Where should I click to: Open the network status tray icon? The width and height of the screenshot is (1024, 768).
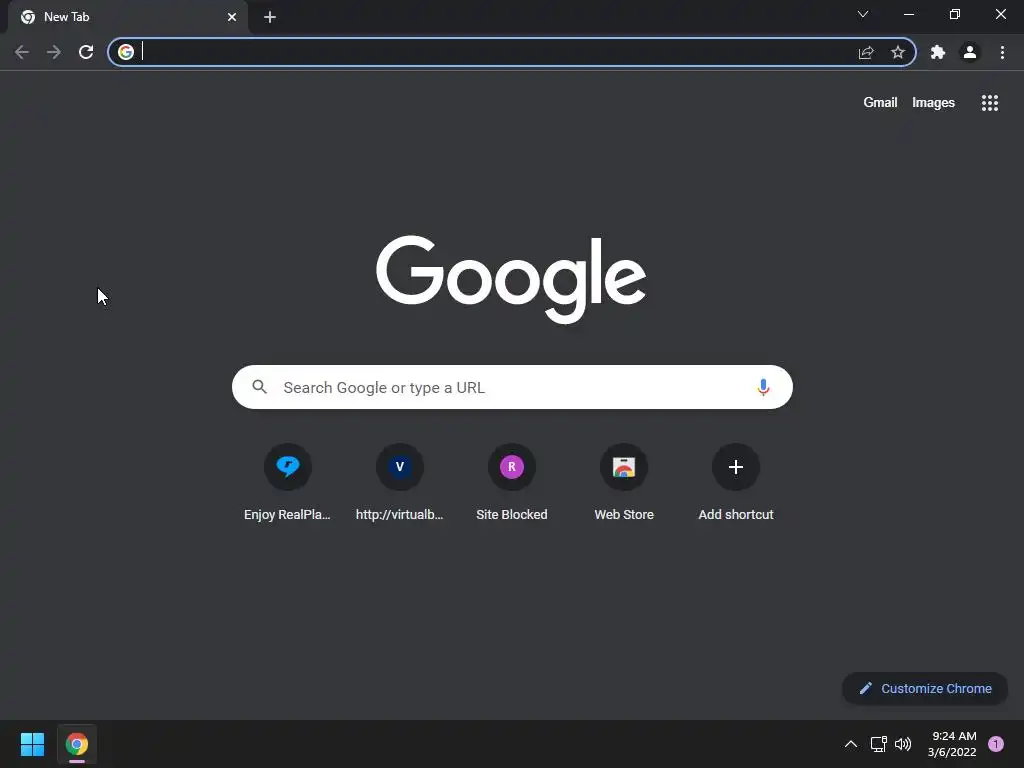coord(878,744)
